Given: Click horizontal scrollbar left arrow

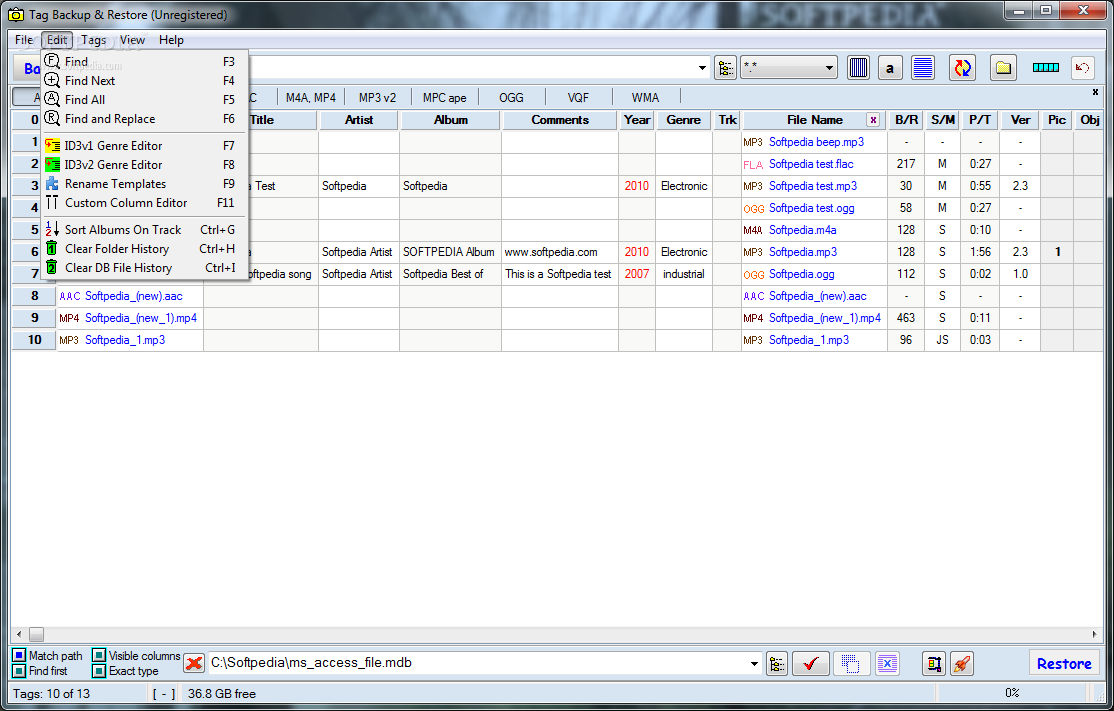Looking at the screenshot, I should pos(19,634).
